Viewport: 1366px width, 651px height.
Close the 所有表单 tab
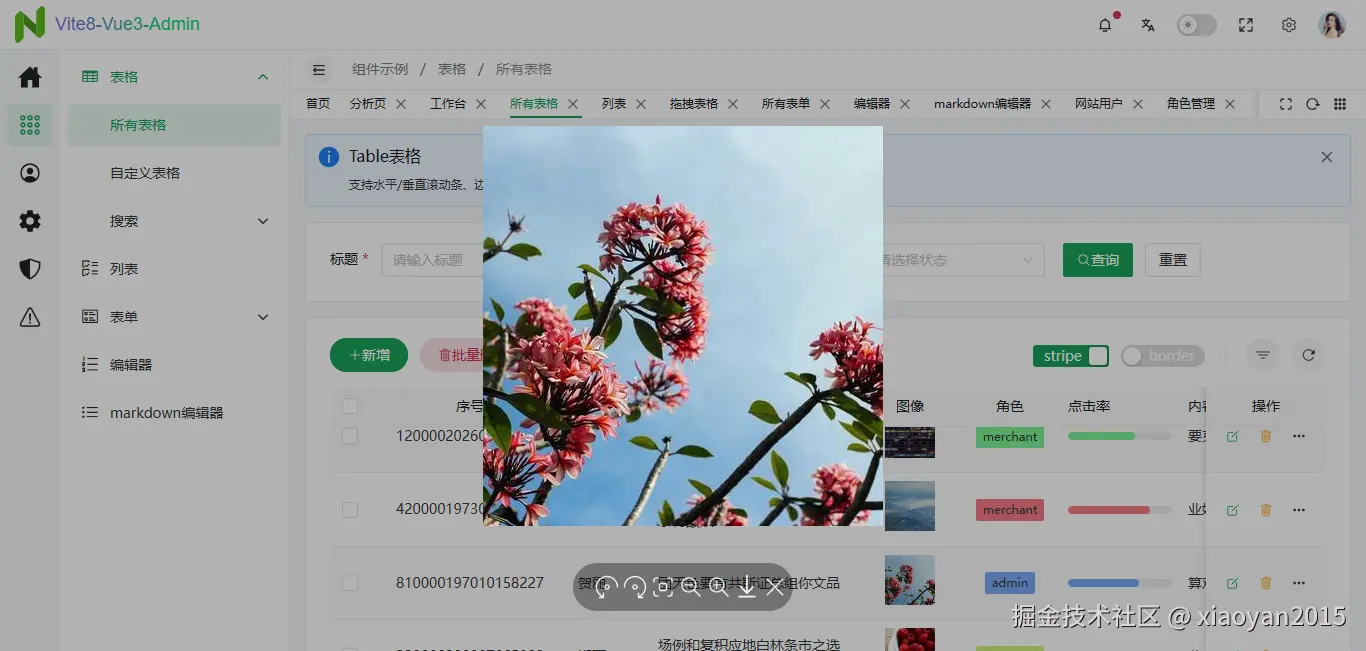pos(825,104)
